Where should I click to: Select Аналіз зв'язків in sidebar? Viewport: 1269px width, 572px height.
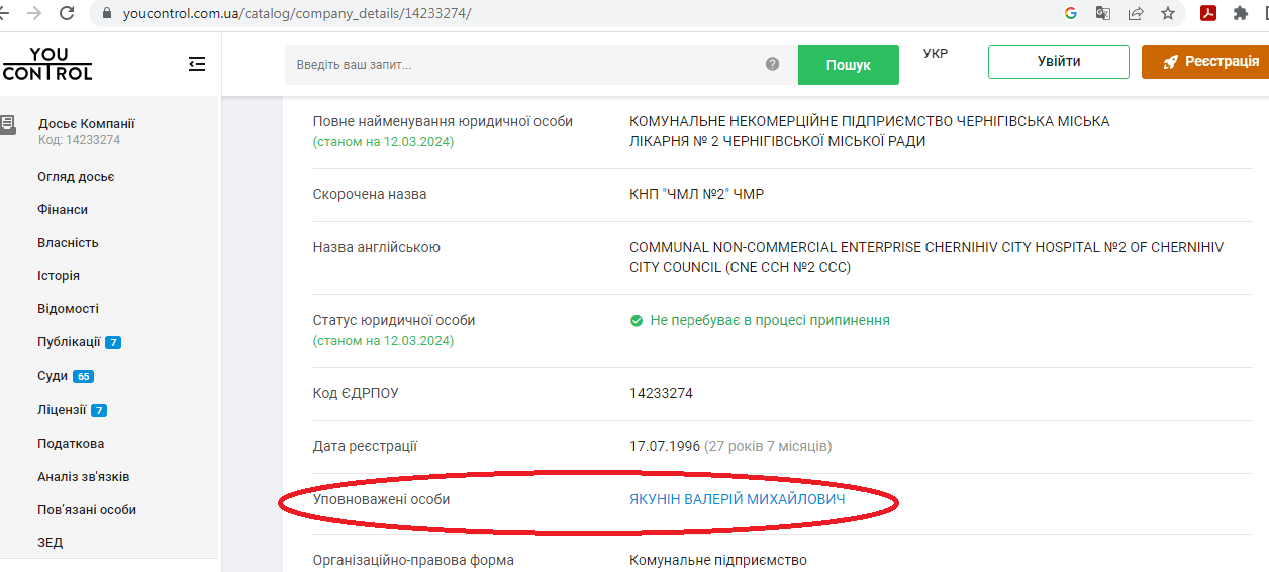(x=83, y=477)
